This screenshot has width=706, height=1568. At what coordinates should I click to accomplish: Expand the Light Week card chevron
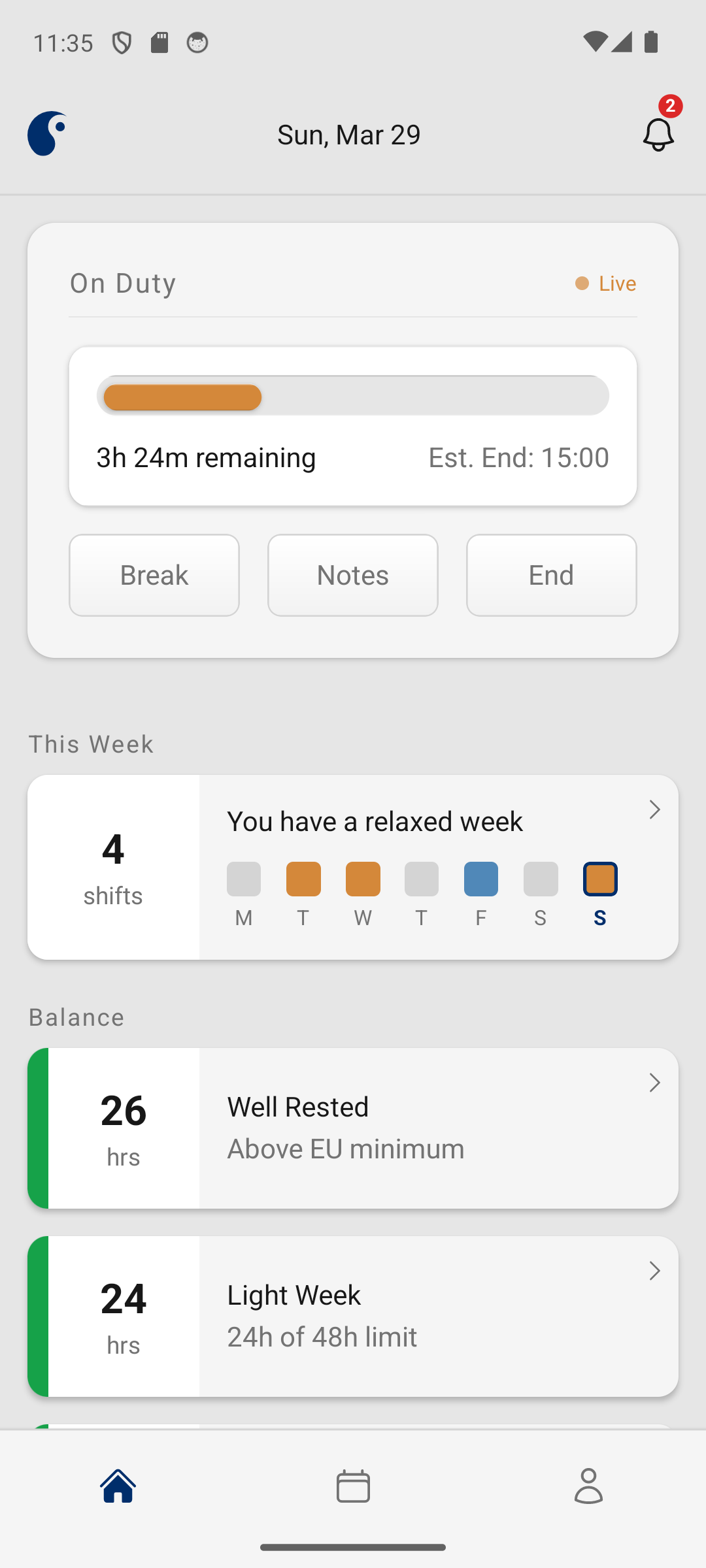[654, 1271]
